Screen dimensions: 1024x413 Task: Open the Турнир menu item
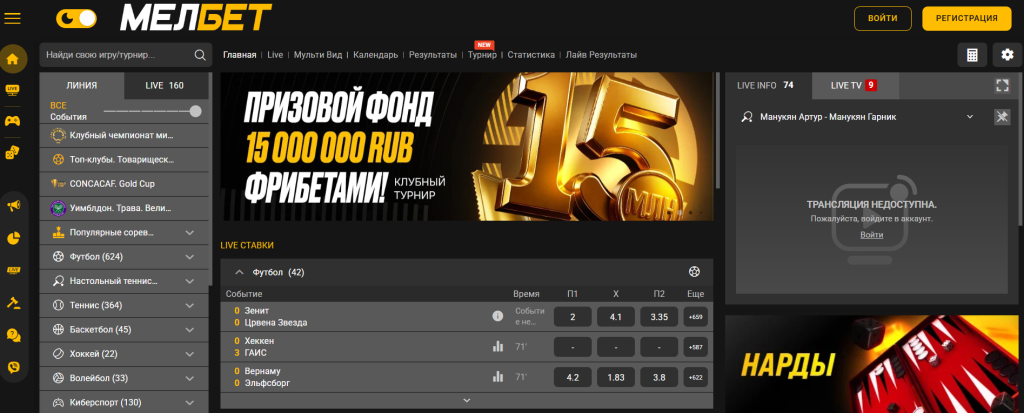coord(482,55)
